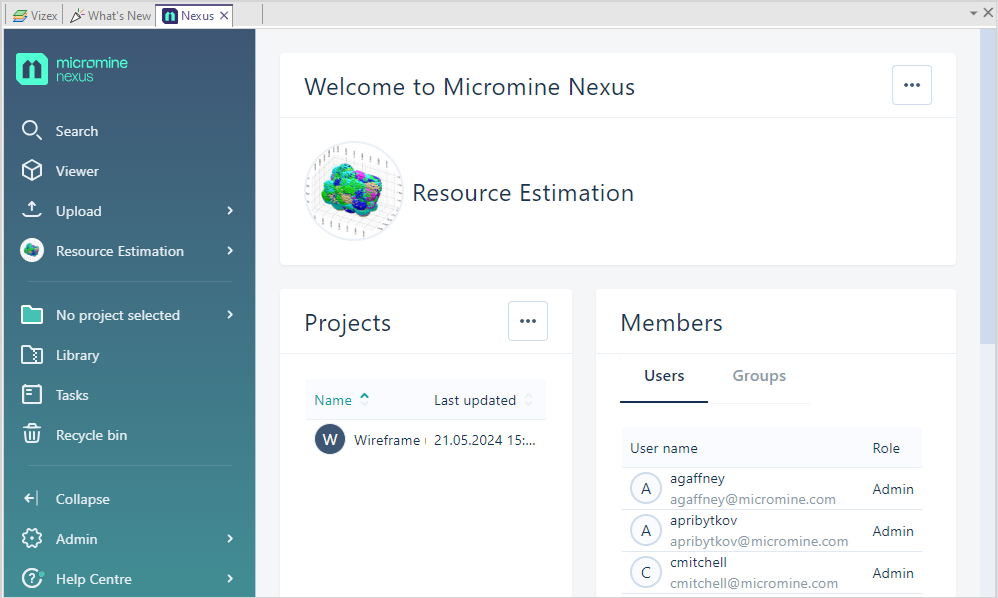Click apribytkov user avatar

click(x=645, y=531)
